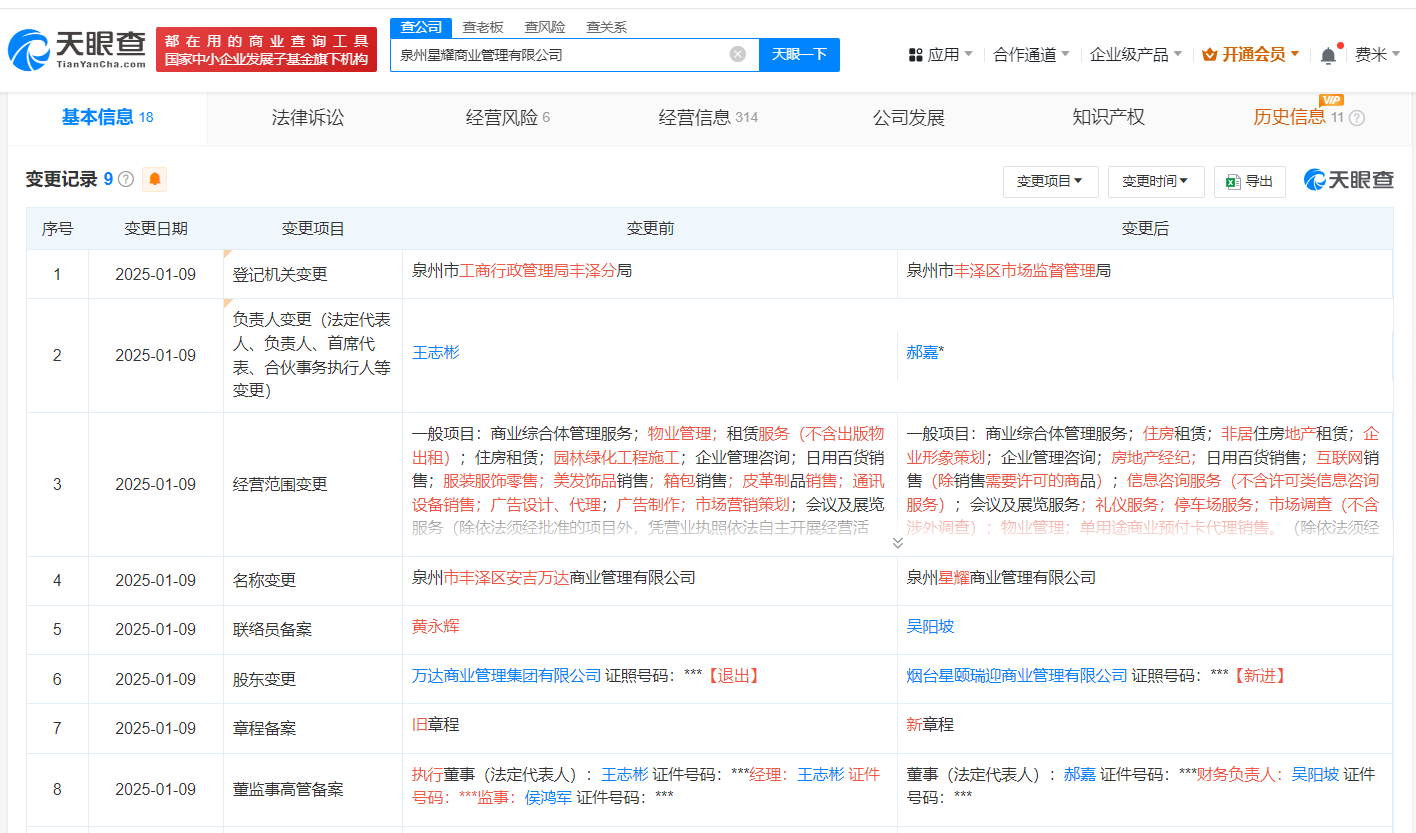
Task: Expand truncated 经营范围变更 text with the chevron
Action: pyautogui.click(x=898, y=542)
